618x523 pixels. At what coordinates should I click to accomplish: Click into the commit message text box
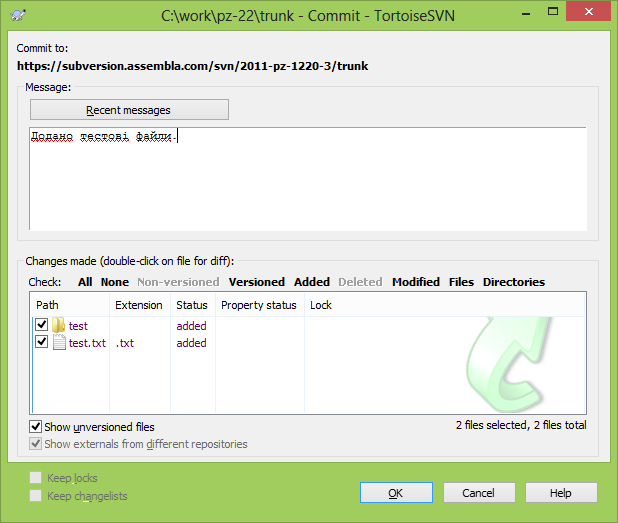[x=308, y=179]
